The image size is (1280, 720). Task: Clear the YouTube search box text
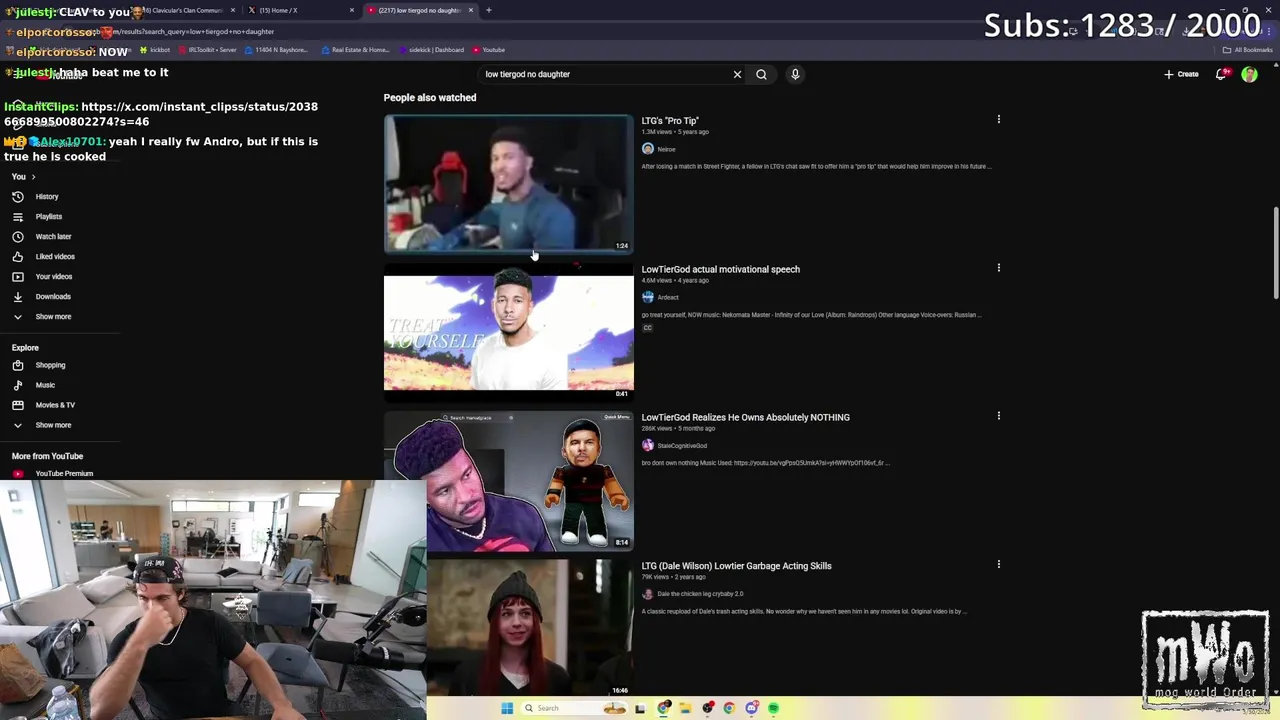click(737, 74)
